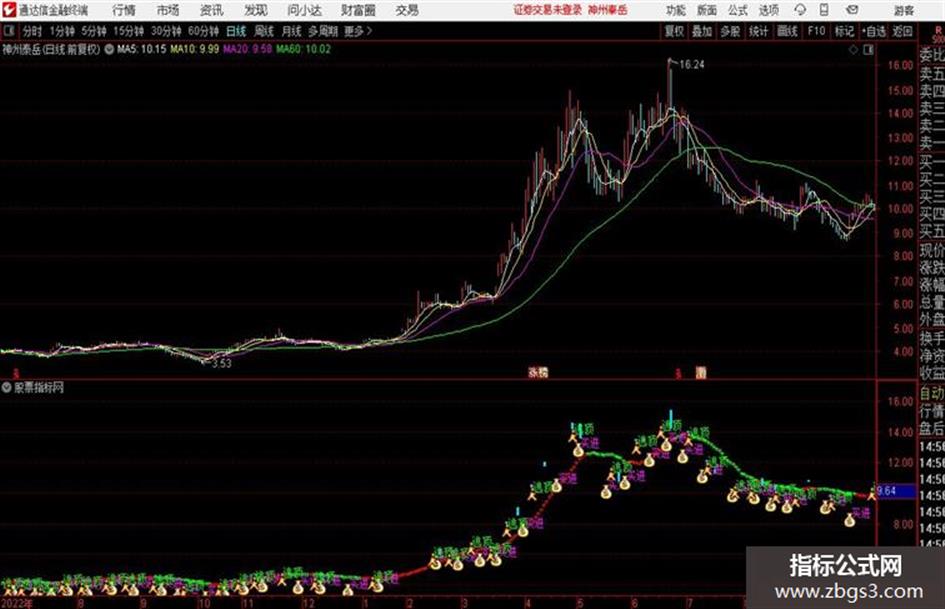Screen dimensions: 945x609
Task: Switch to the 15分钟 period tab
Action: (x=128, y=31)
